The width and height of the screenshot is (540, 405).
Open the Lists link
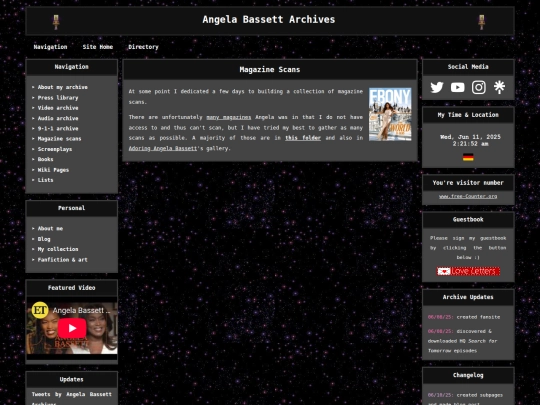coord(45,180)
